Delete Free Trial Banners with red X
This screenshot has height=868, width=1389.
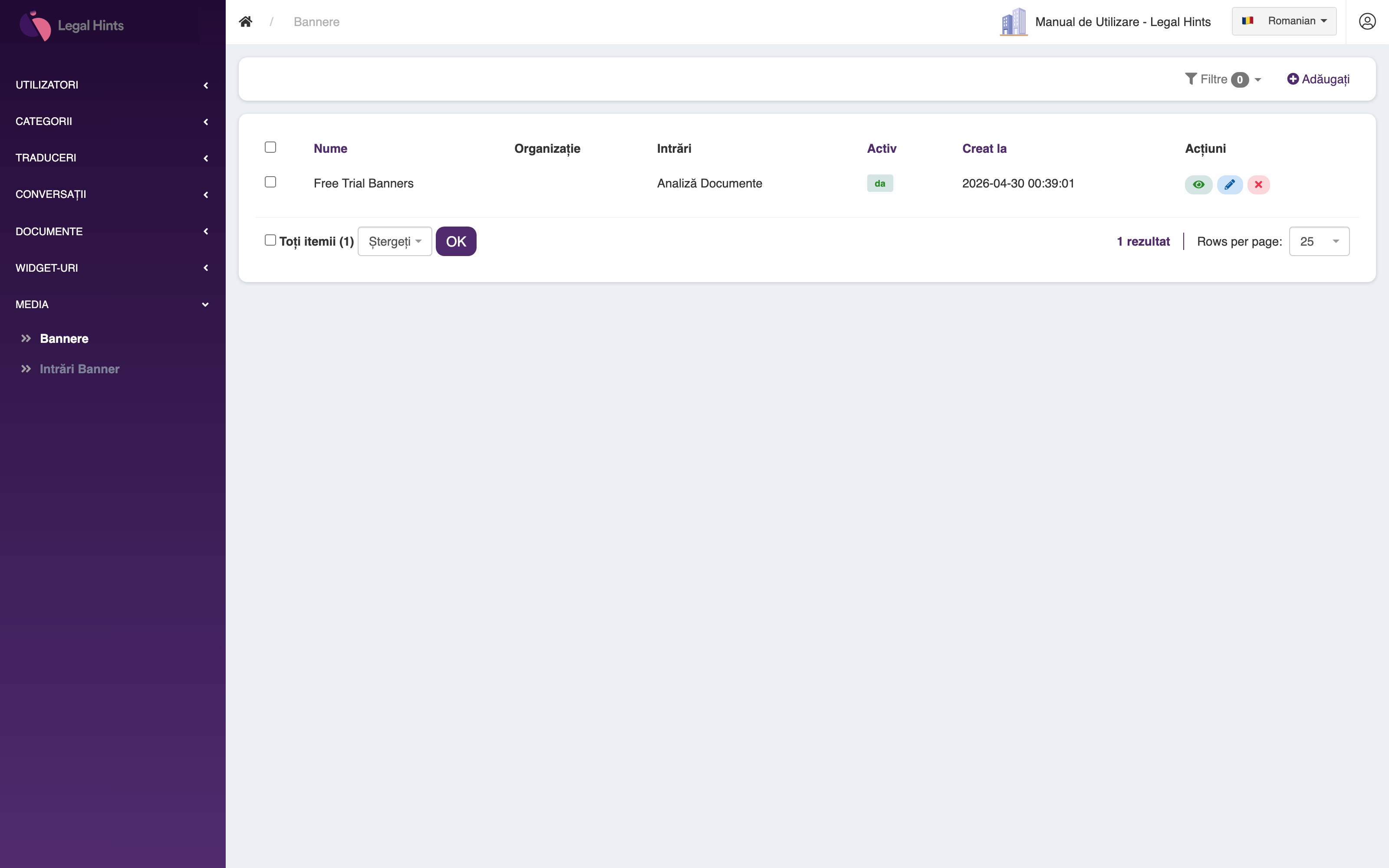[1258, 185]
